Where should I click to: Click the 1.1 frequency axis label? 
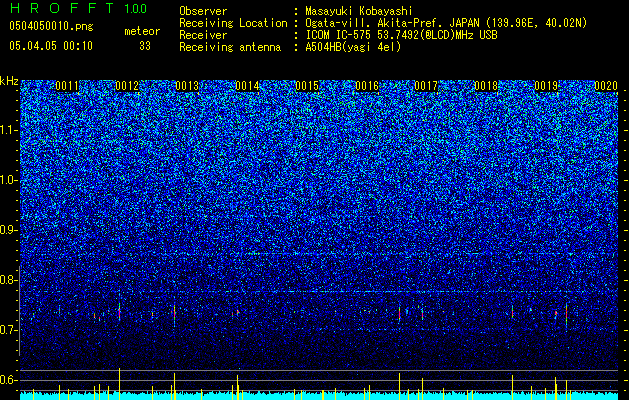[8, 130]
